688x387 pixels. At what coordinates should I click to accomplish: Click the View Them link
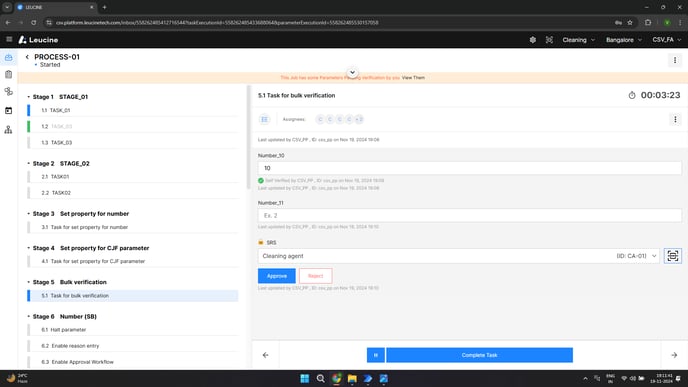pyautogui.click(x=413, y=78)
